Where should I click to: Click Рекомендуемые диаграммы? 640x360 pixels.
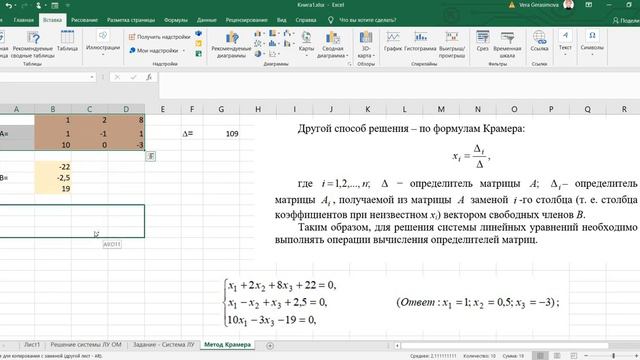(231, 44)
